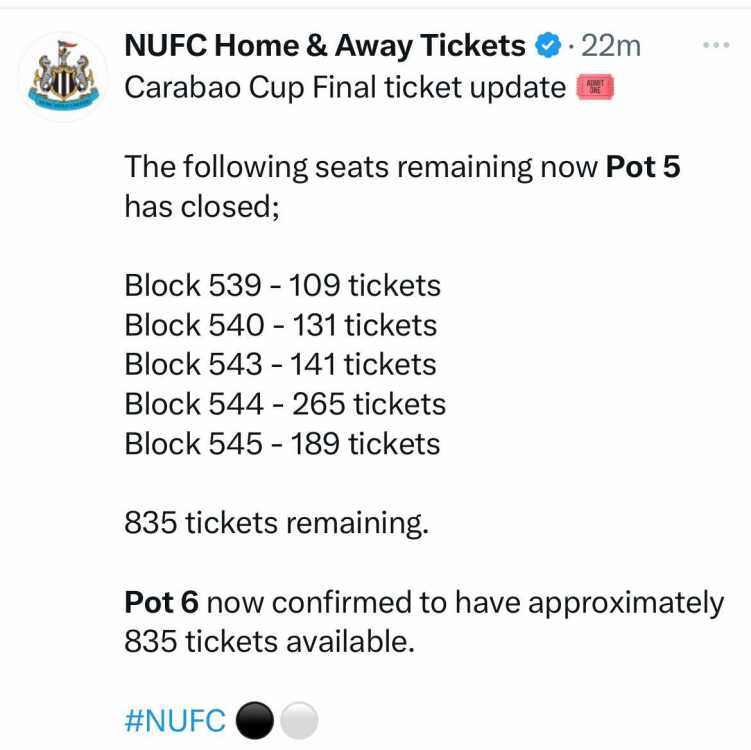Click the black circle emoji
Image resolution: width=751 pixels, height=750 pixels.
click(x=255, y=720)
